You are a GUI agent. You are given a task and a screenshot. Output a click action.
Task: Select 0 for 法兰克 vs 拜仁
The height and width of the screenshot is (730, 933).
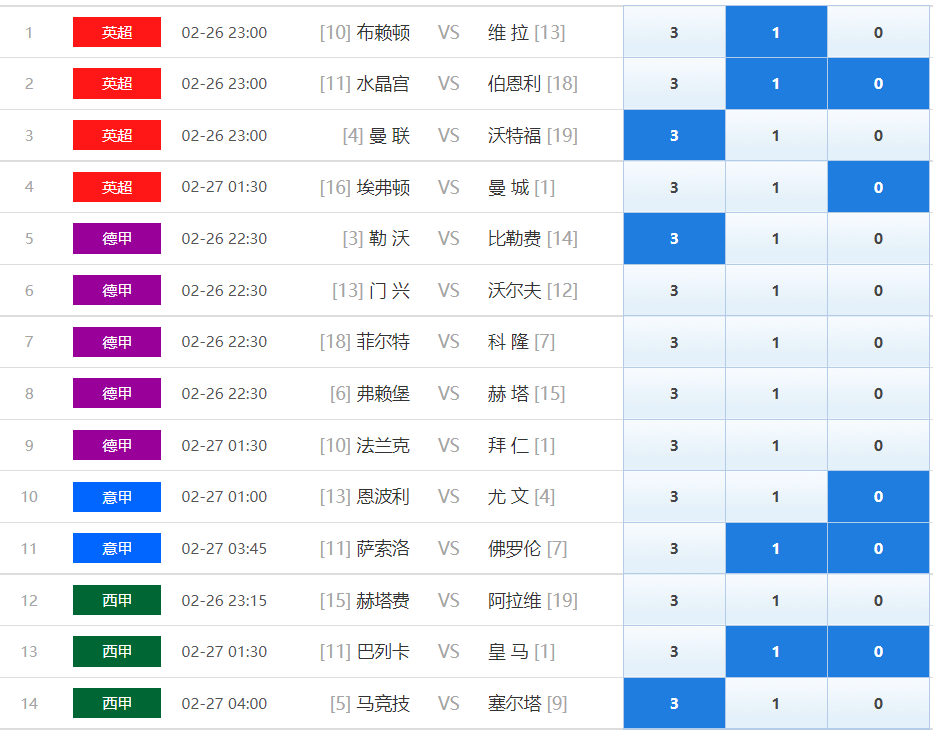pos(878,445)
